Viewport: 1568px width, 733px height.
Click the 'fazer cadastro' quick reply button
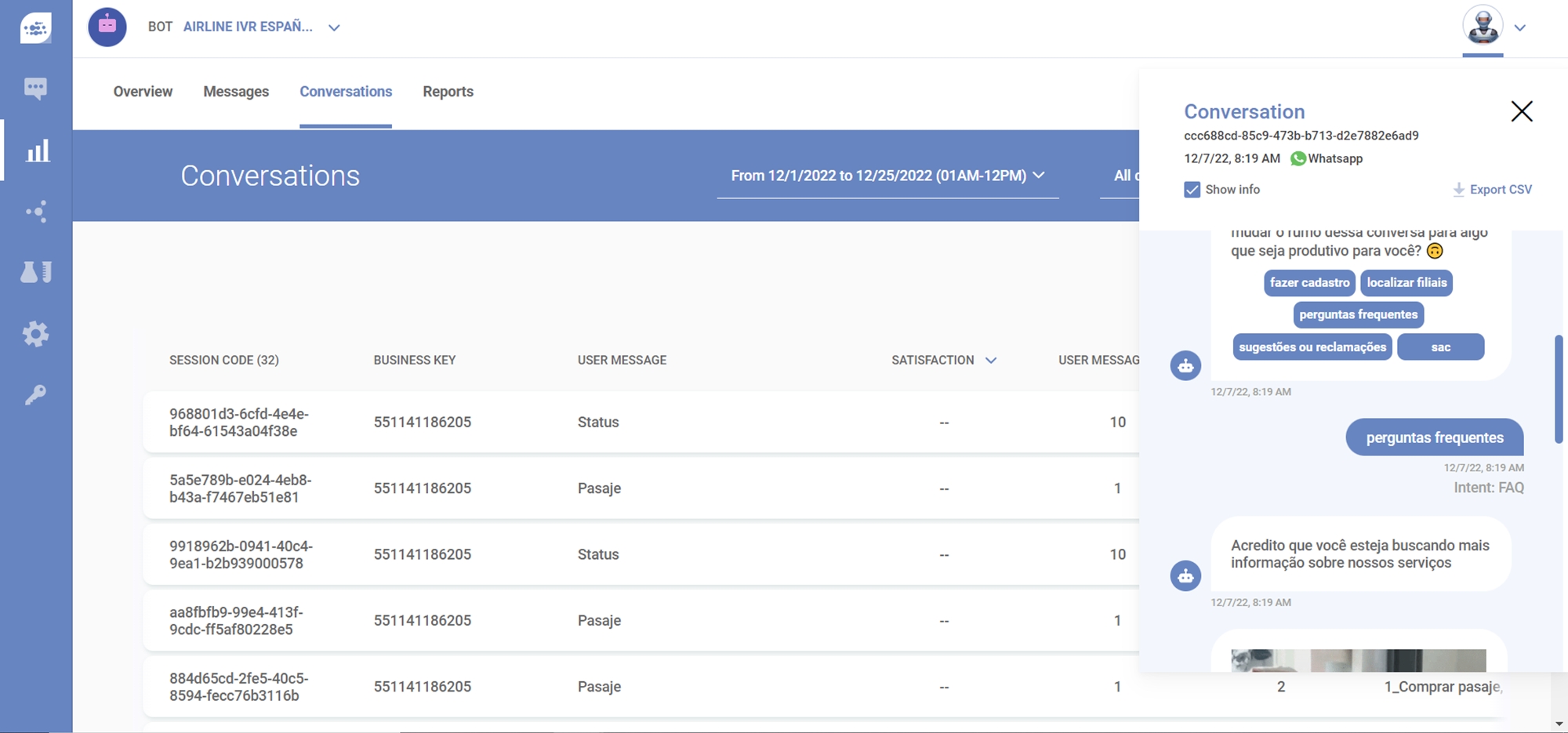1309,283
